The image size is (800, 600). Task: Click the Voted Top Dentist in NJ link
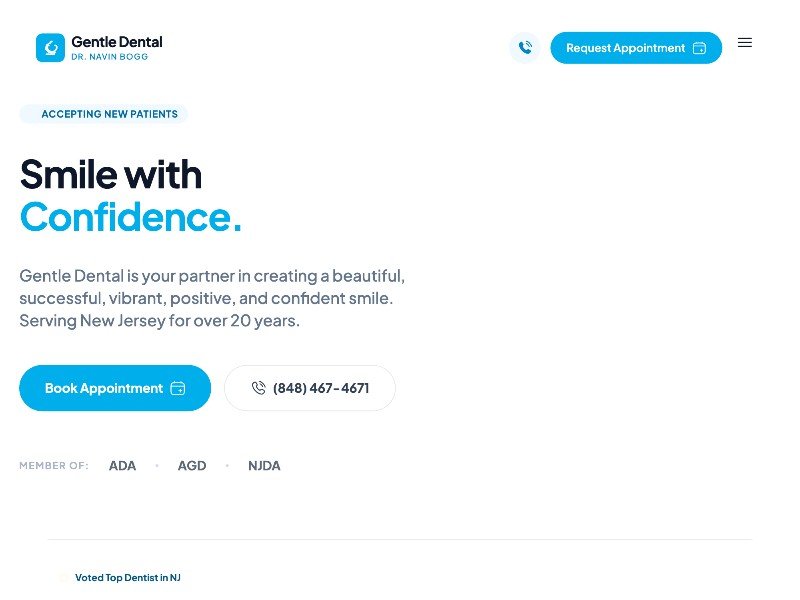(128, 577)
